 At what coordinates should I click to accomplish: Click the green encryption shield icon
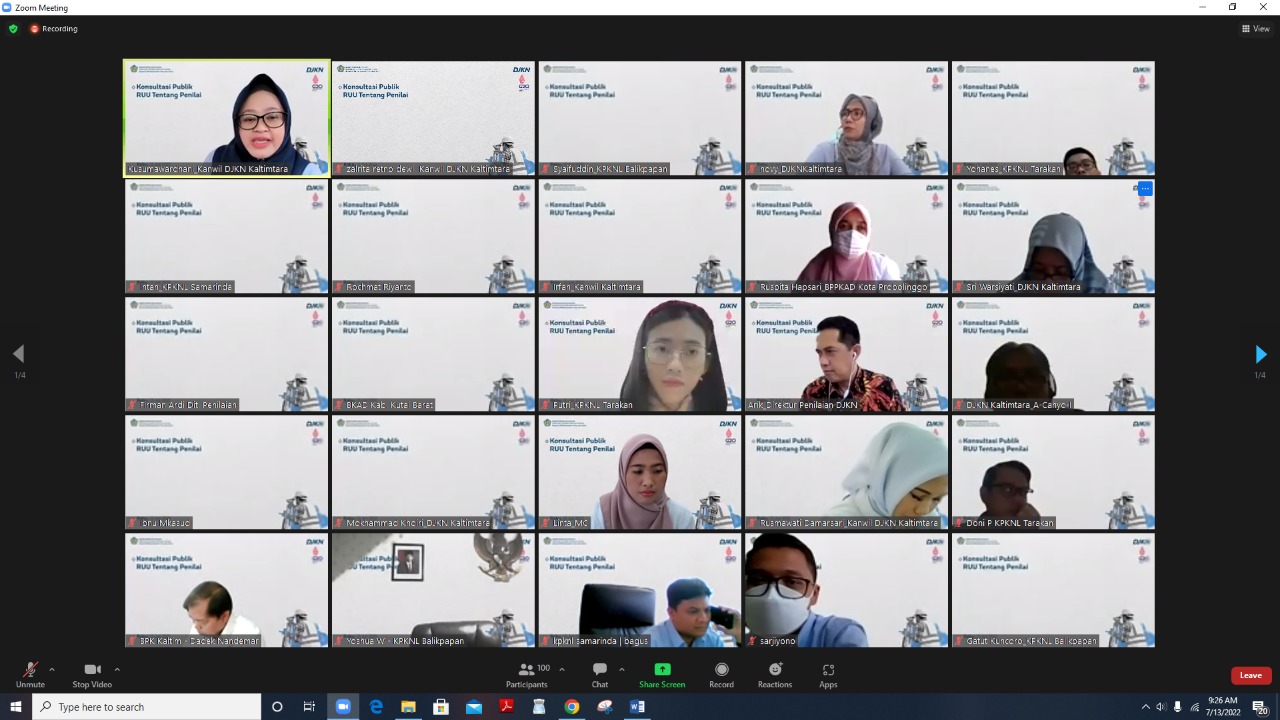coord(13,29)
